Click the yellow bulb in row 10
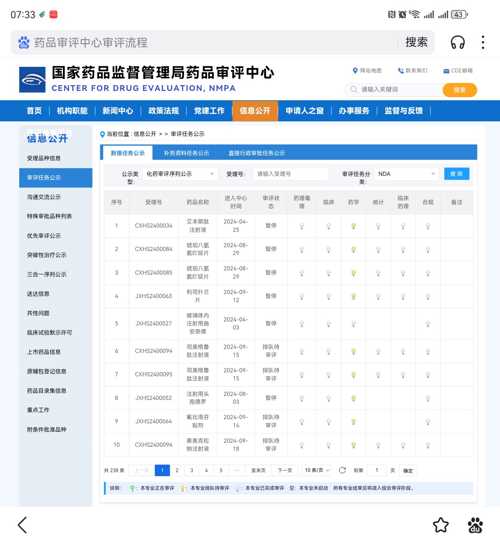The image size is (500, 544). (x=354, y=445)
